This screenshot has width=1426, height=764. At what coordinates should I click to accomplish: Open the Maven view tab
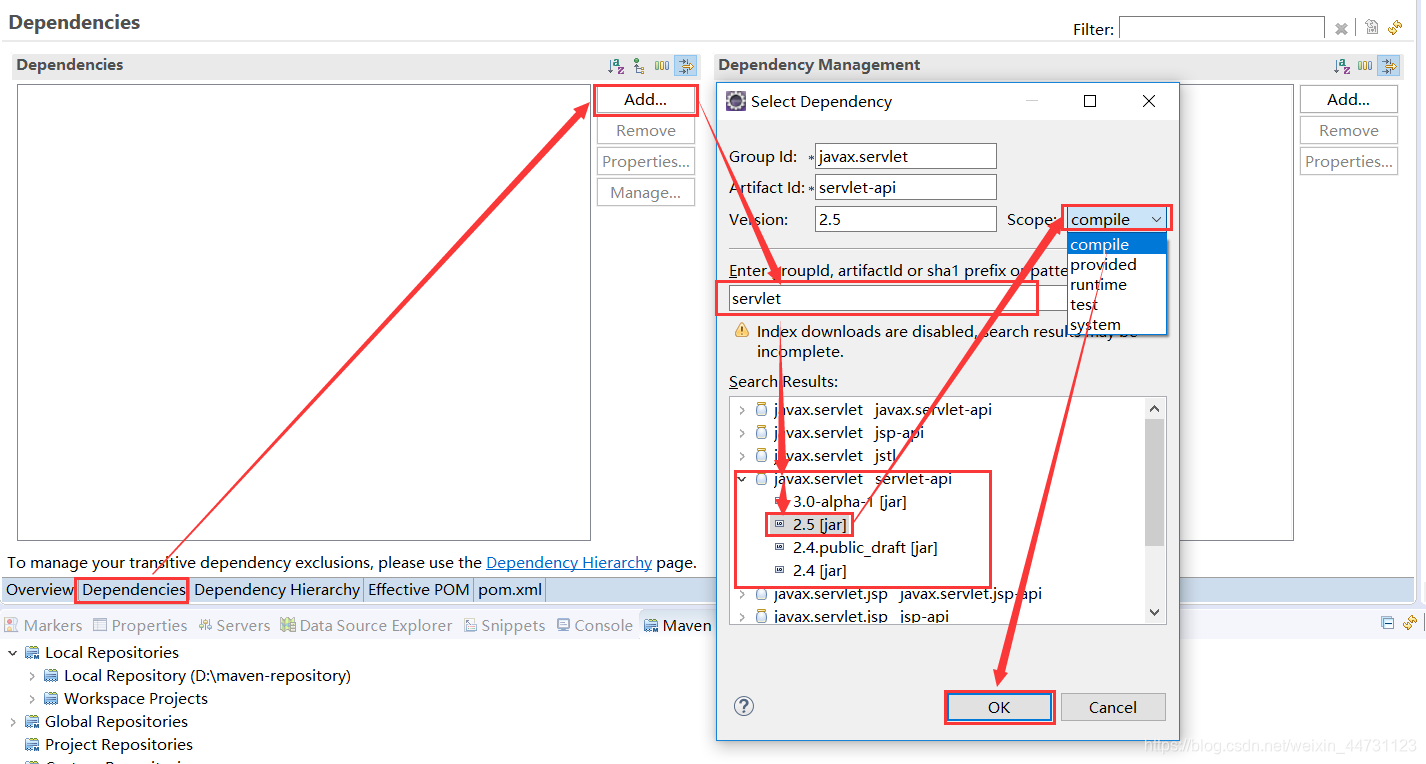(x=677, y=625)
